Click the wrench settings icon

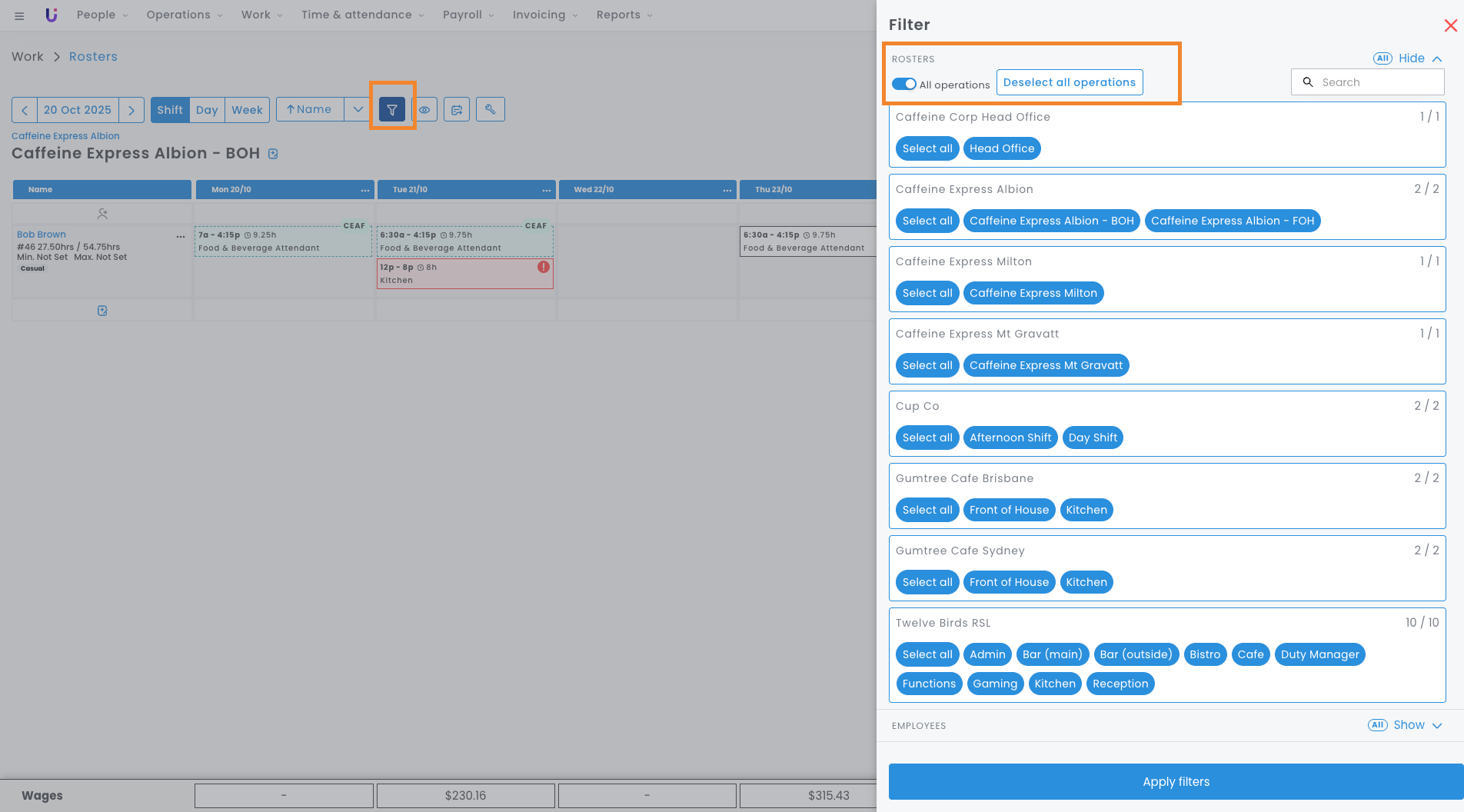tap(490, 109)
